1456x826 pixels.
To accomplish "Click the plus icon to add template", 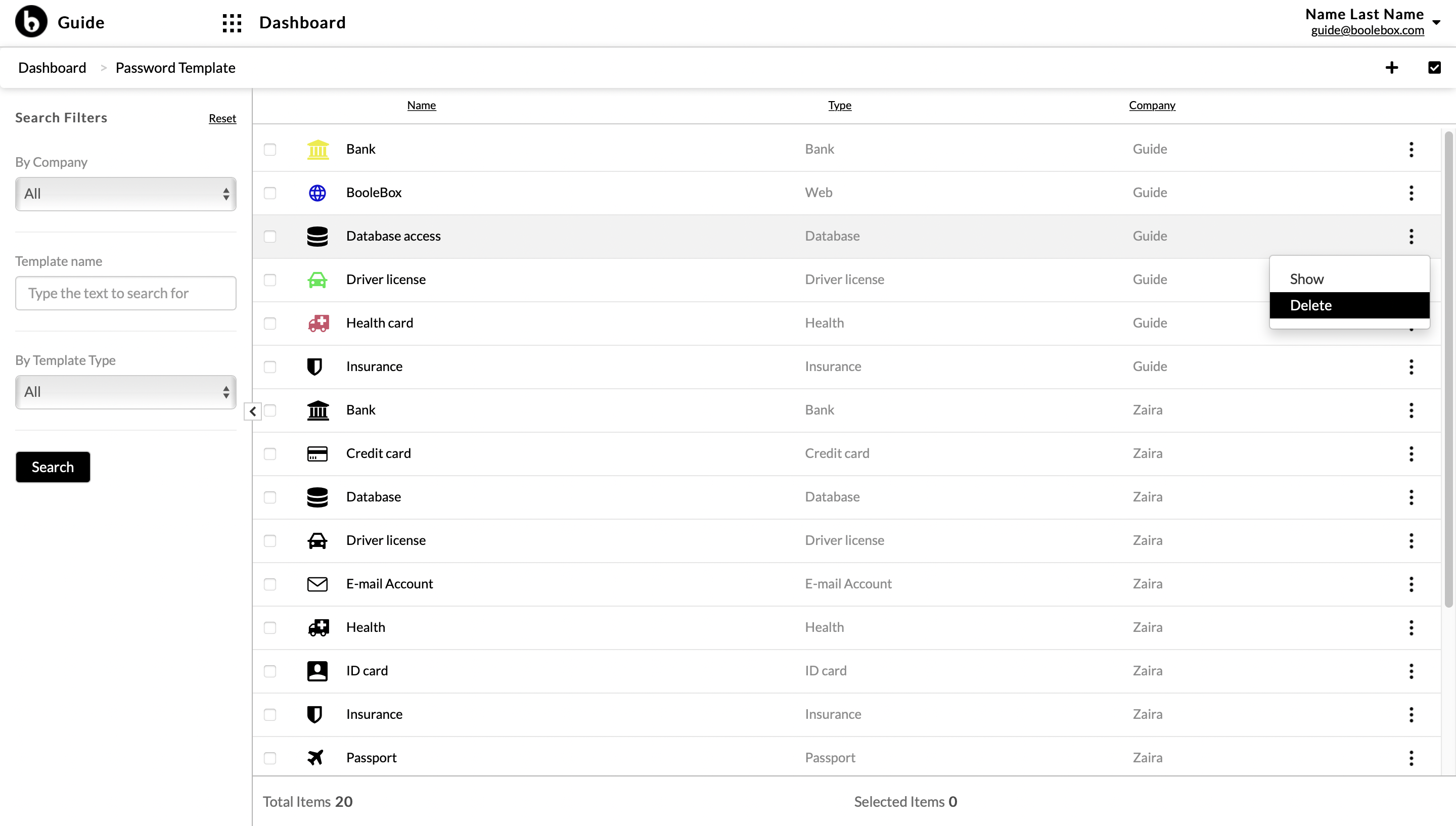I will [1391, 68].
